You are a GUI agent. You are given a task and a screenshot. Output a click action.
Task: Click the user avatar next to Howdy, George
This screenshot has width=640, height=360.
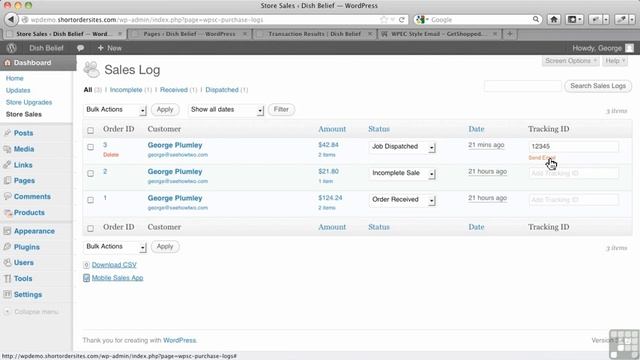pyautogui.click(x=629, y=48)
